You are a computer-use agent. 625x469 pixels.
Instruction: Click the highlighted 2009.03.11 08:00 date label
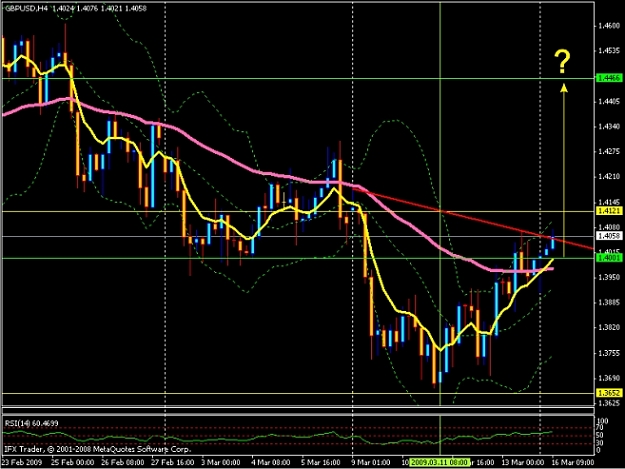[439, 462]
